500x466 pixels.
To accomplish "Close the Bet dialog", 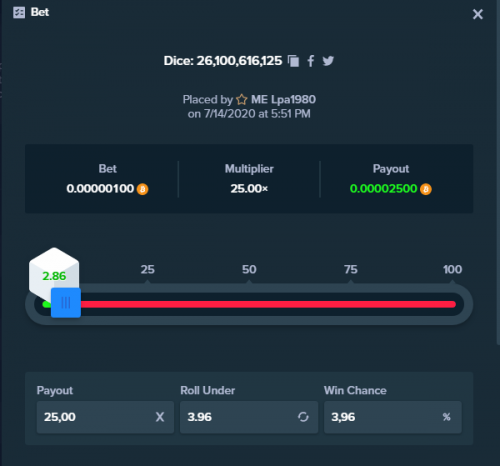I will [x=478, y=14].
